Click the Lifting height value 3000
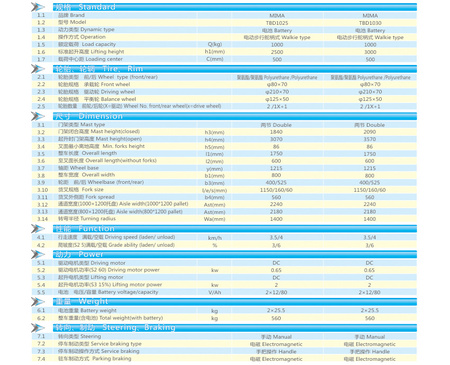The width and height of the screenshot is (450, 365). 370,52
